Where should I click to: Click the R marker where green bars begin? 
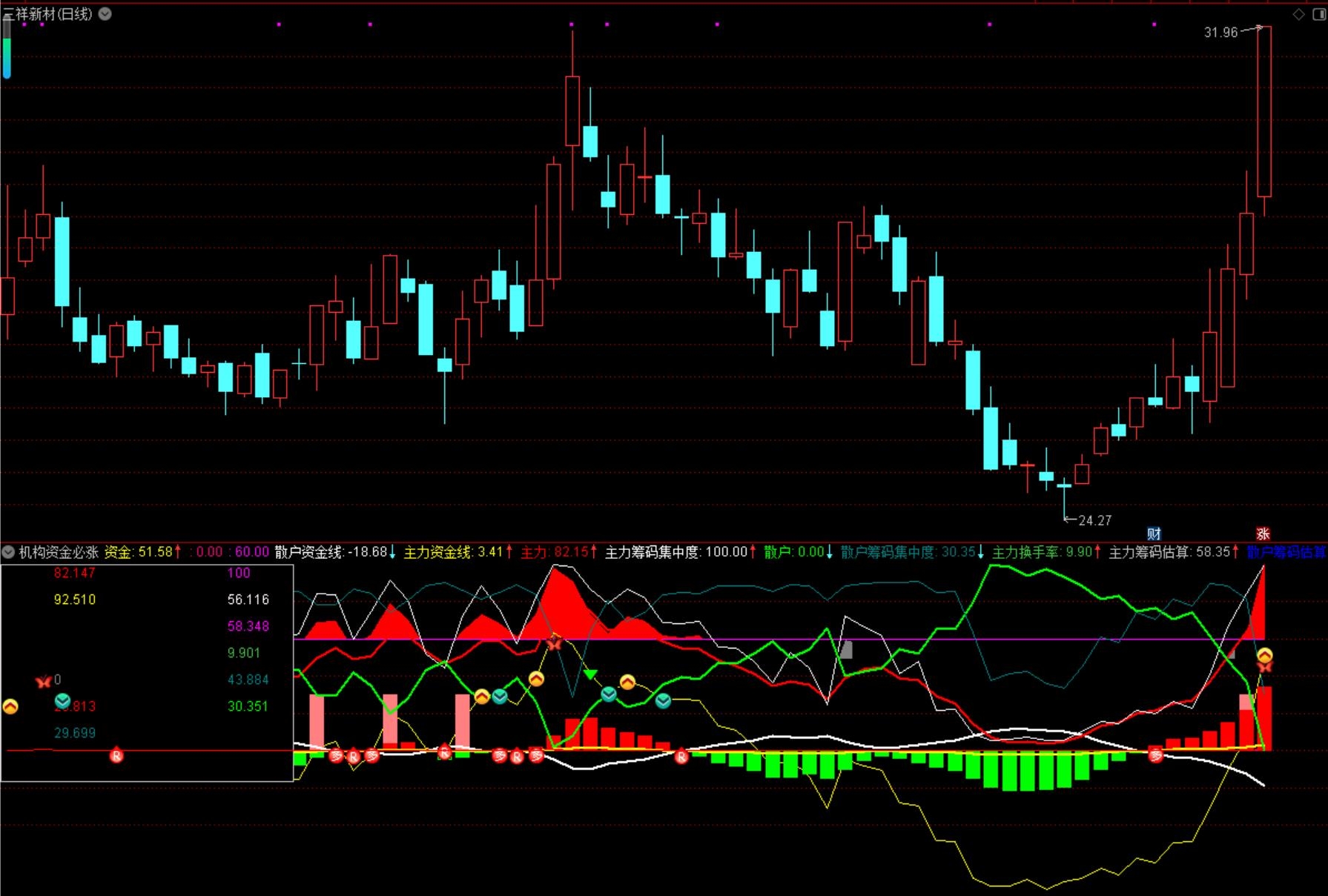(681, 757)
